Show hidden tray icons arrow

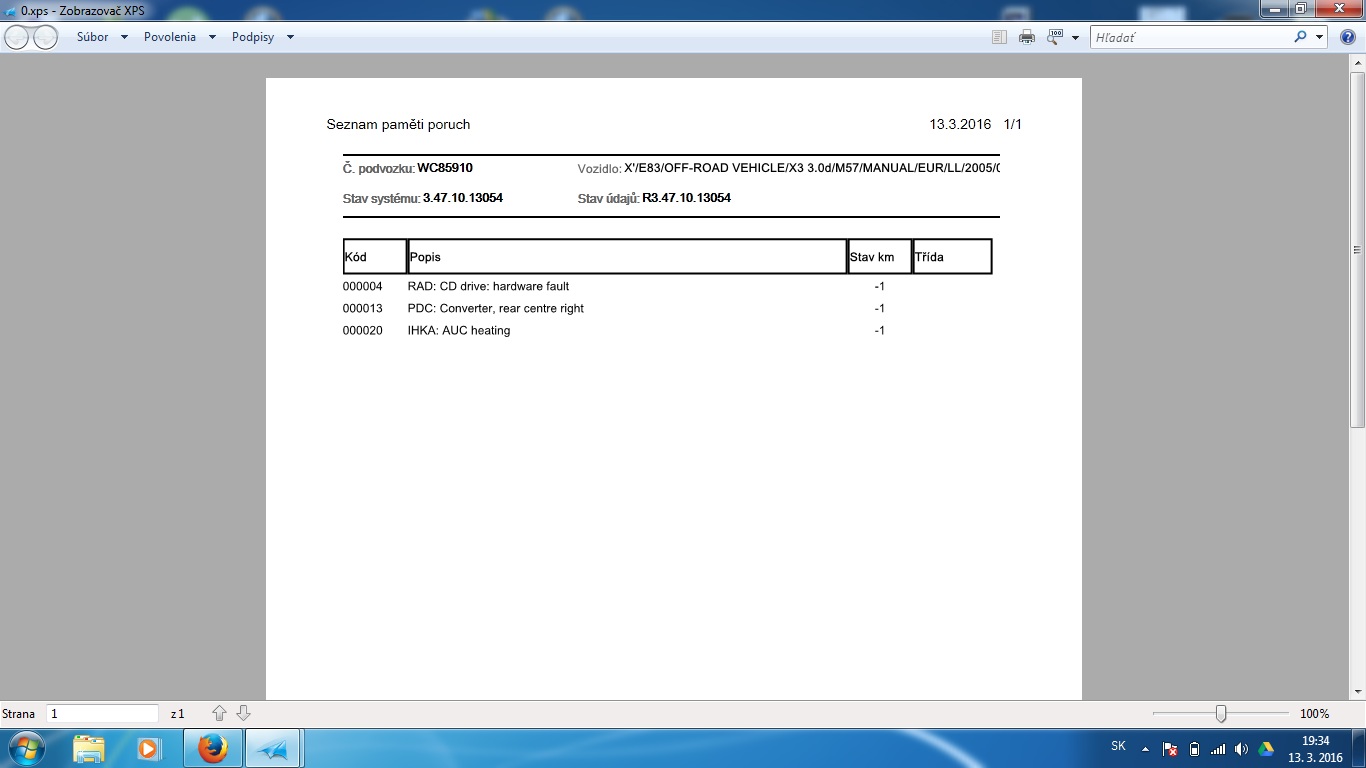coord(1145,749)
